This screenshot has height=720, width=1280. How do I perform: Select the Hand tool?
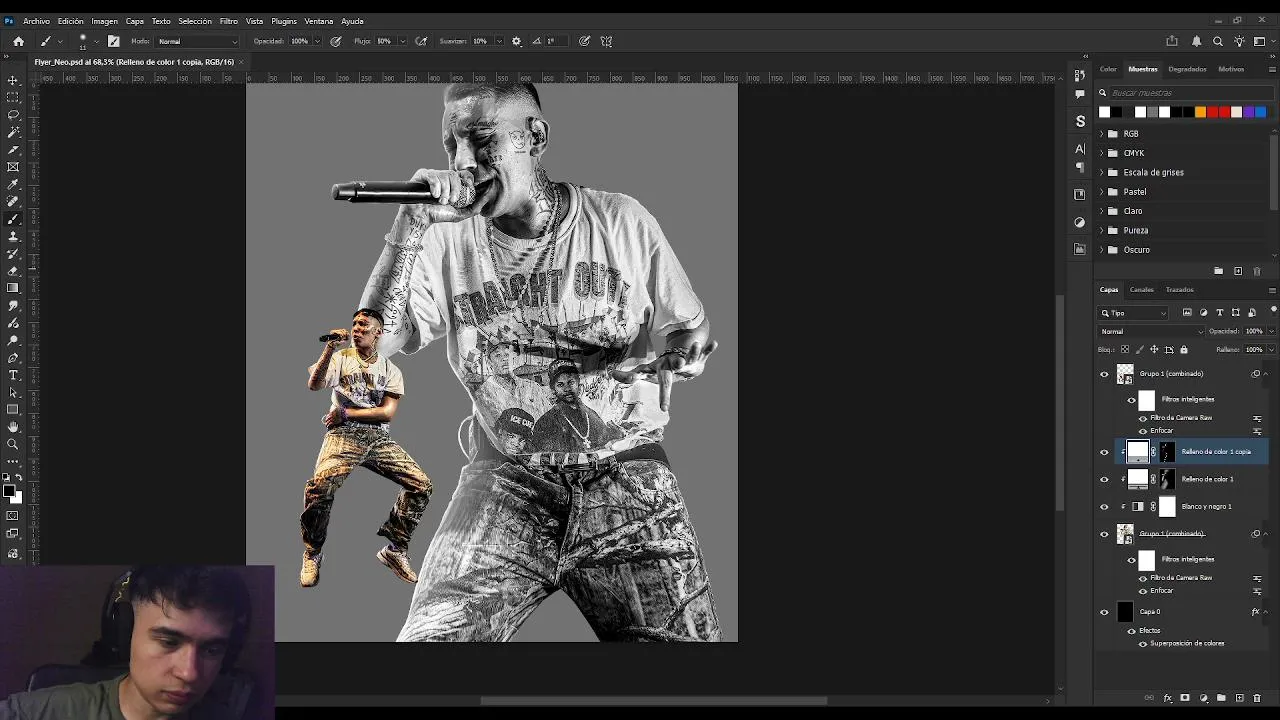[13, 427]
